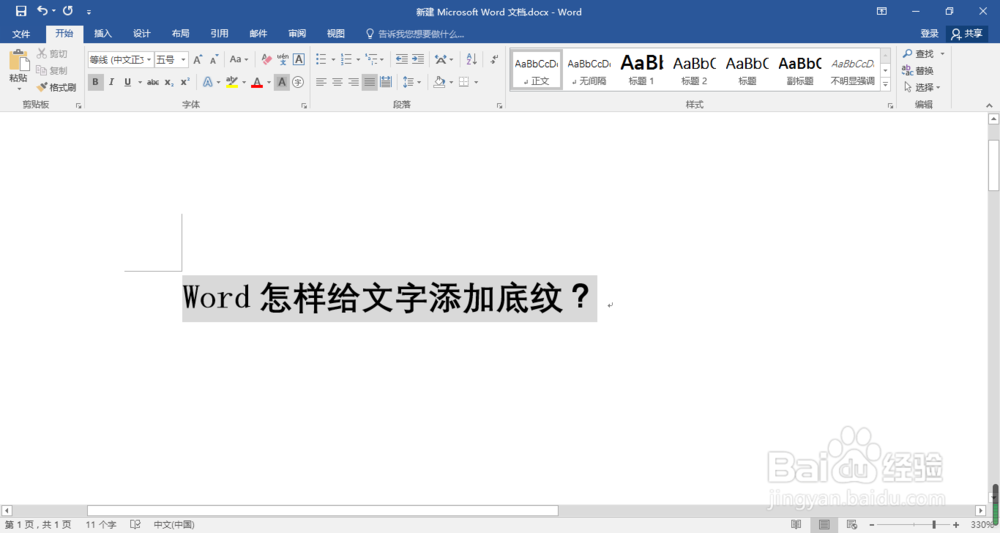Align text to the right
Screen dimensions: 1000x533
(353, 82)
